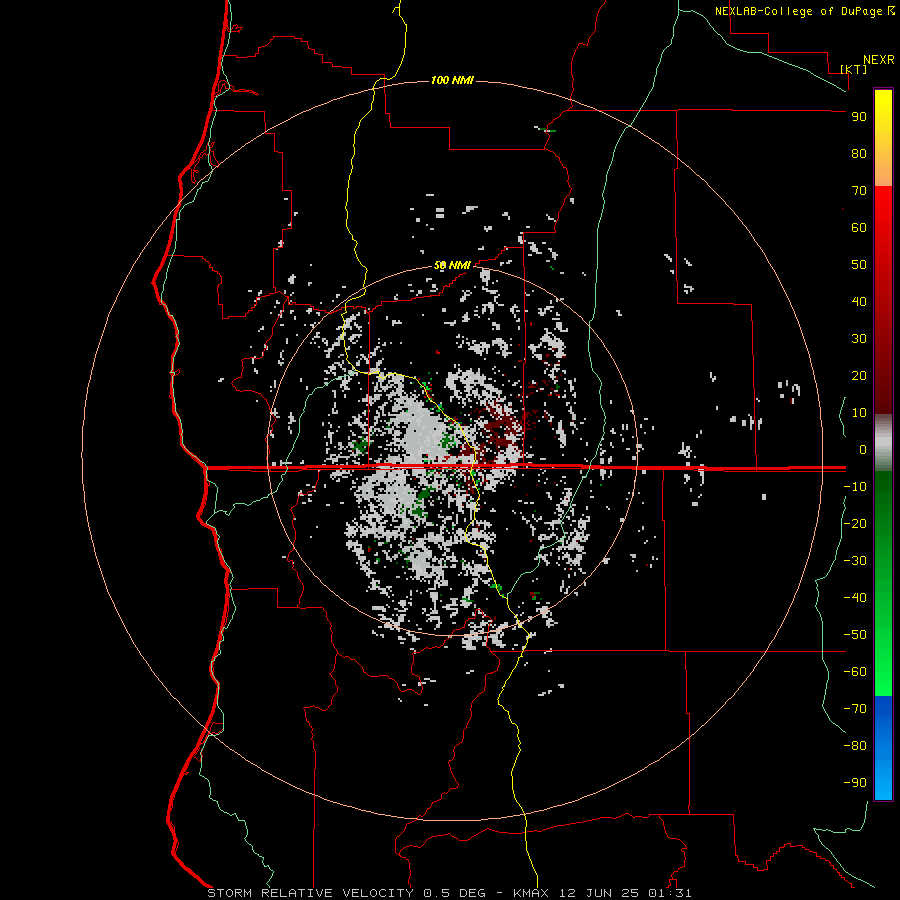Screen dimensions: 900x900
Task: Click the -10 value on velocity scale
Action: [855, 487]
